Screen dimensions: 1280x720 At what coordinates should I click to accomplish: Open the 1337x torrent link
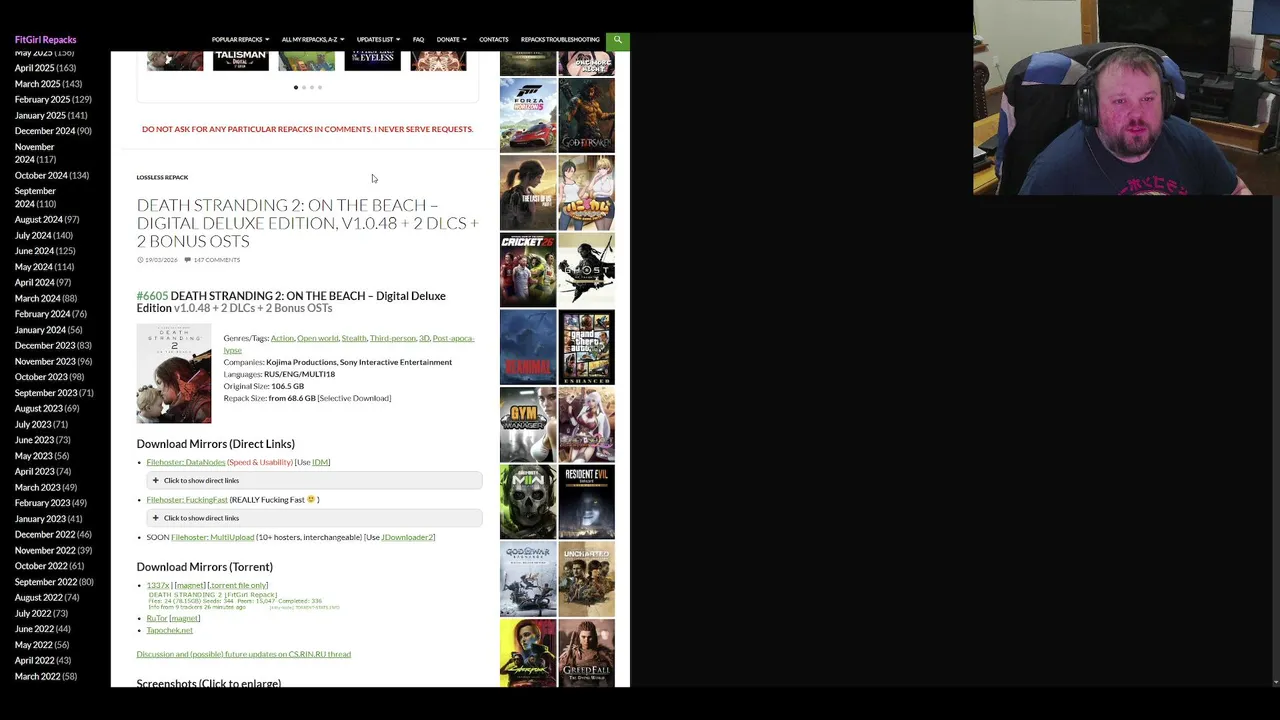(157, 585)
